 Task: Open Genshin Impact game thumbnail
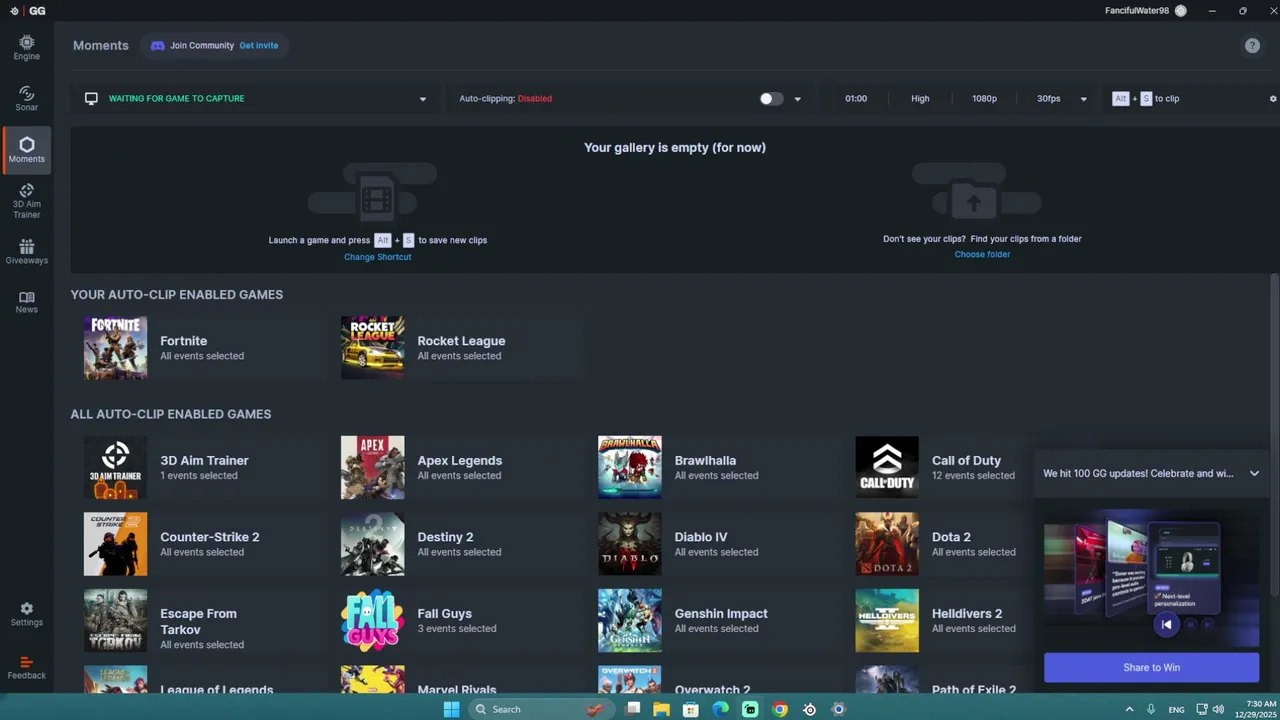tap(629, 621)
